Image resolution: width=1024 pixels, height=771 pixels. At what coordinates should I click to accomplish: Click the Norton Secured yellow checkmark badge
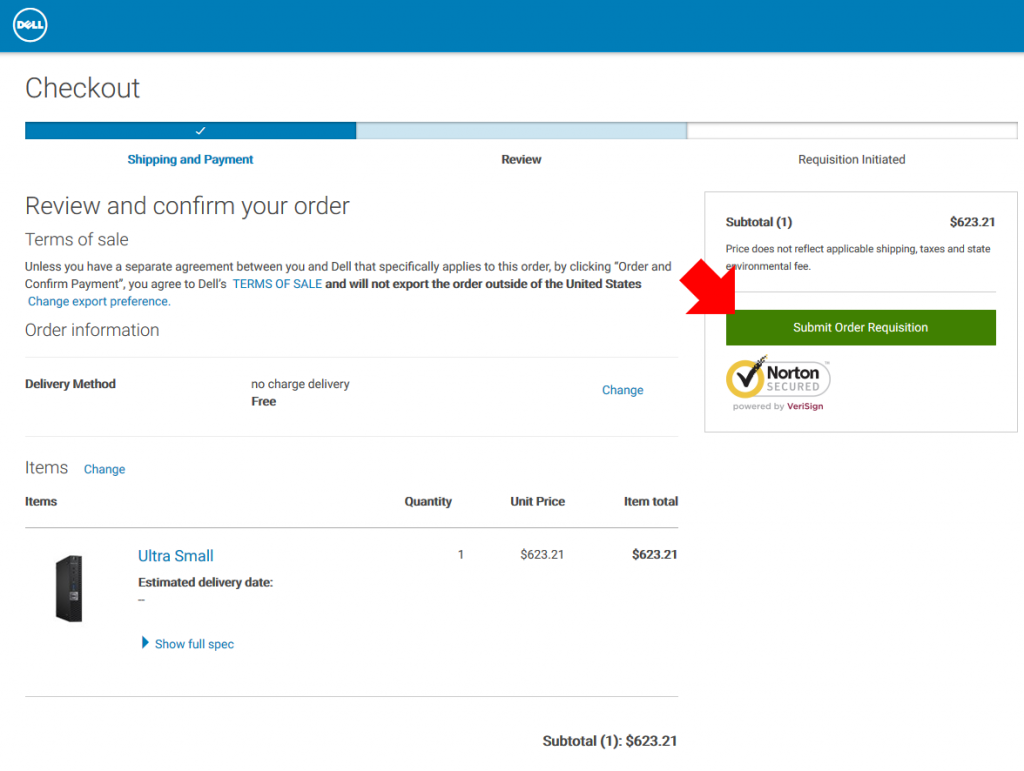coord(746,377)
